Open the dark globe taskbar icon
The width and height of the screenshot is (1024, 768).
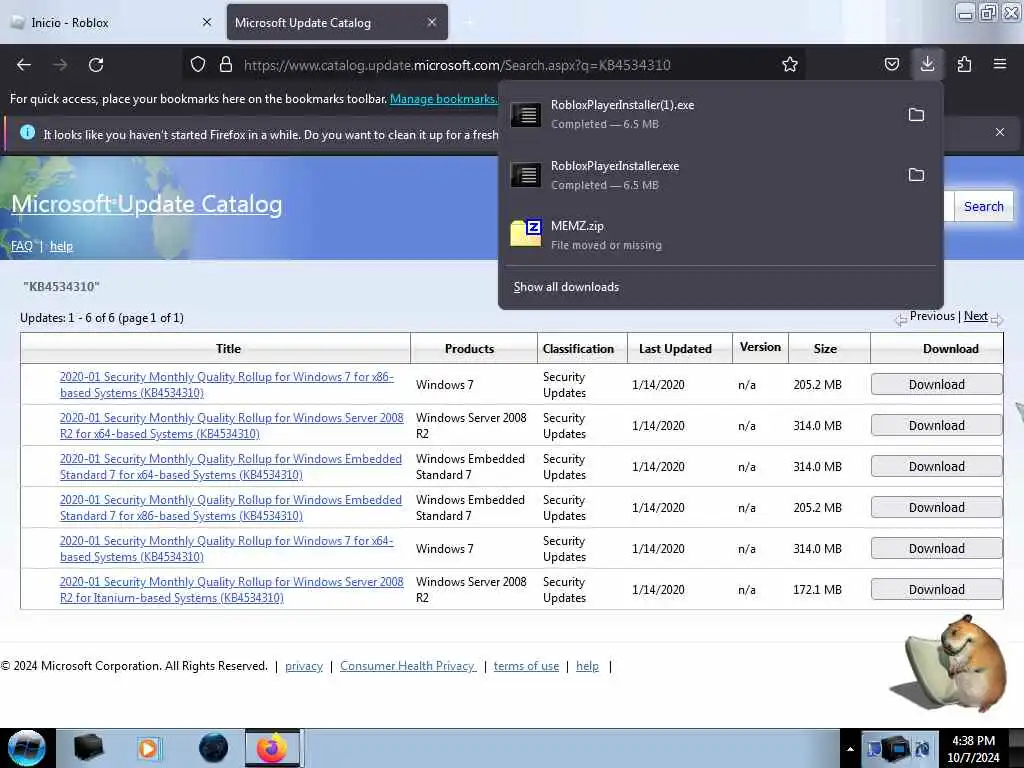click(x=213, y=748)
